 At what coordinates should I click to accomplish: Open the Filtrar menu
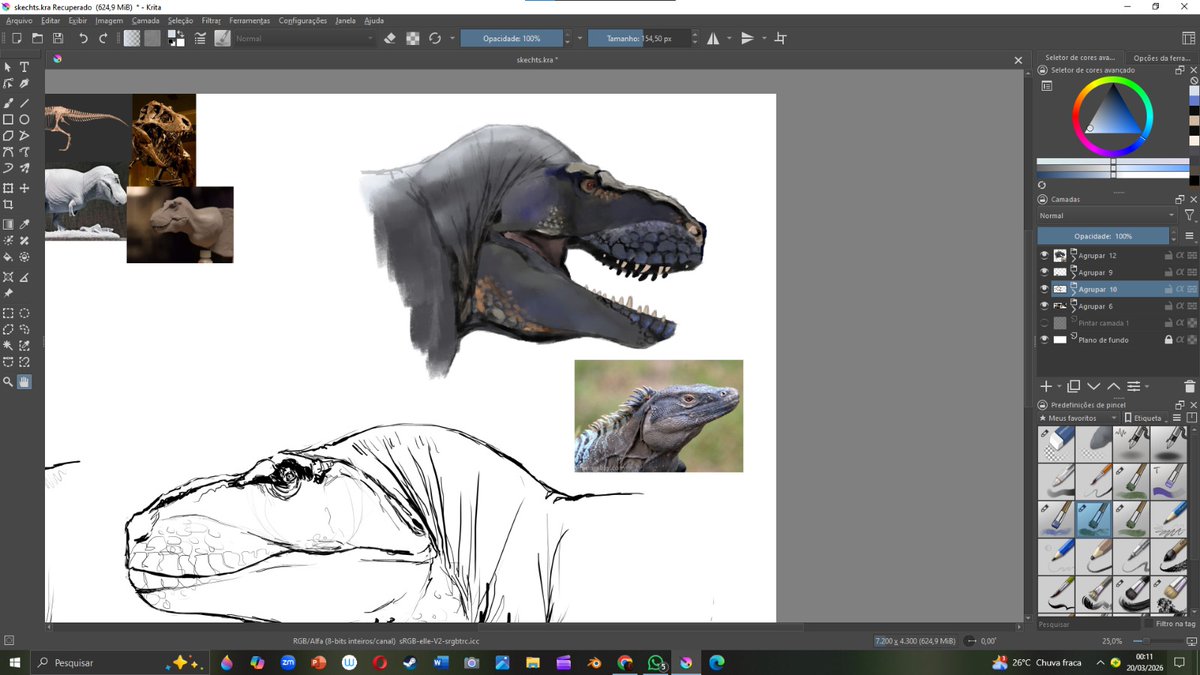click(211, 20)
